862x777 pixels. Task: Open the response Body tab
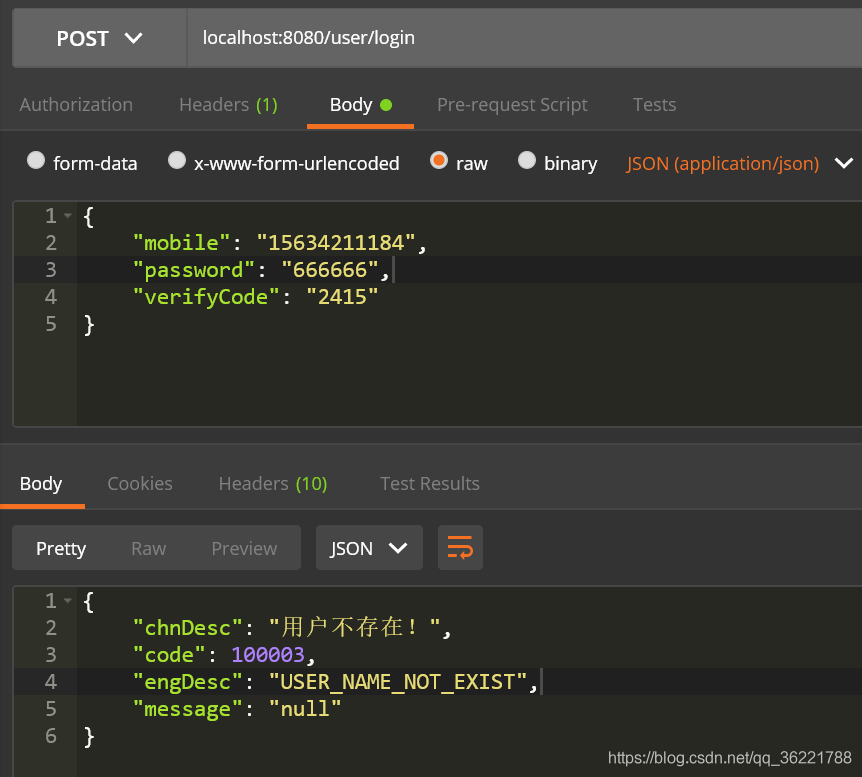coord(41,483)
